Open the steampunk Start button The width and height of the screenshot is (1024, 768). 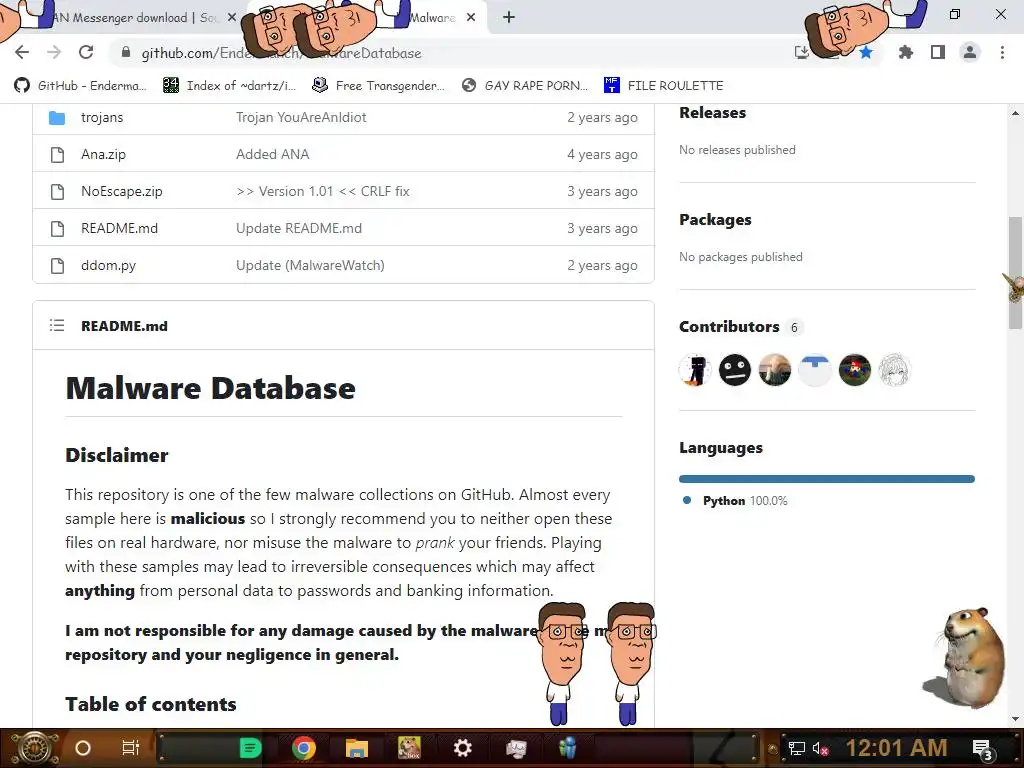33,748
